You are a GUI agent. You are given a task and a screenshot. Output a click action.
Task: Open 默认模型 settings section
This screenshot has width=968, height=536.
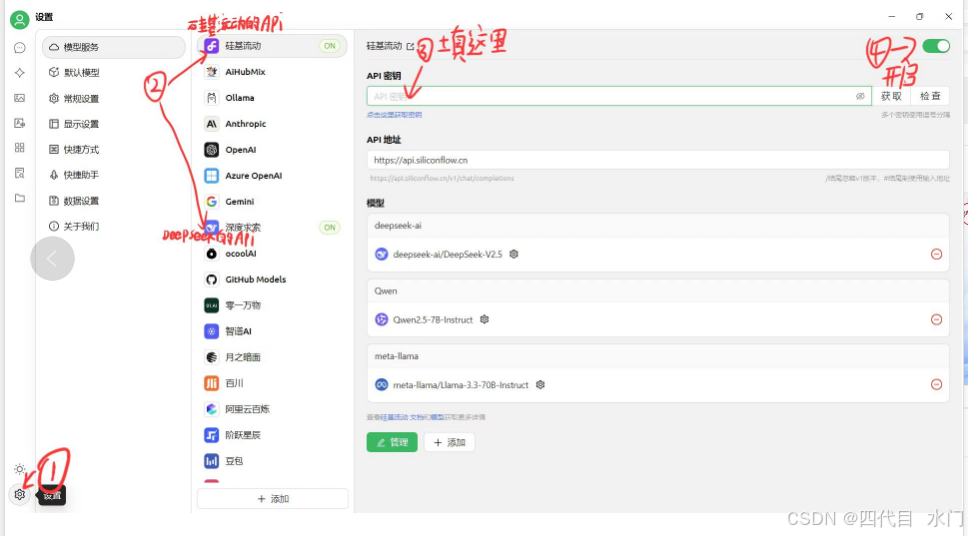[114, 72]
